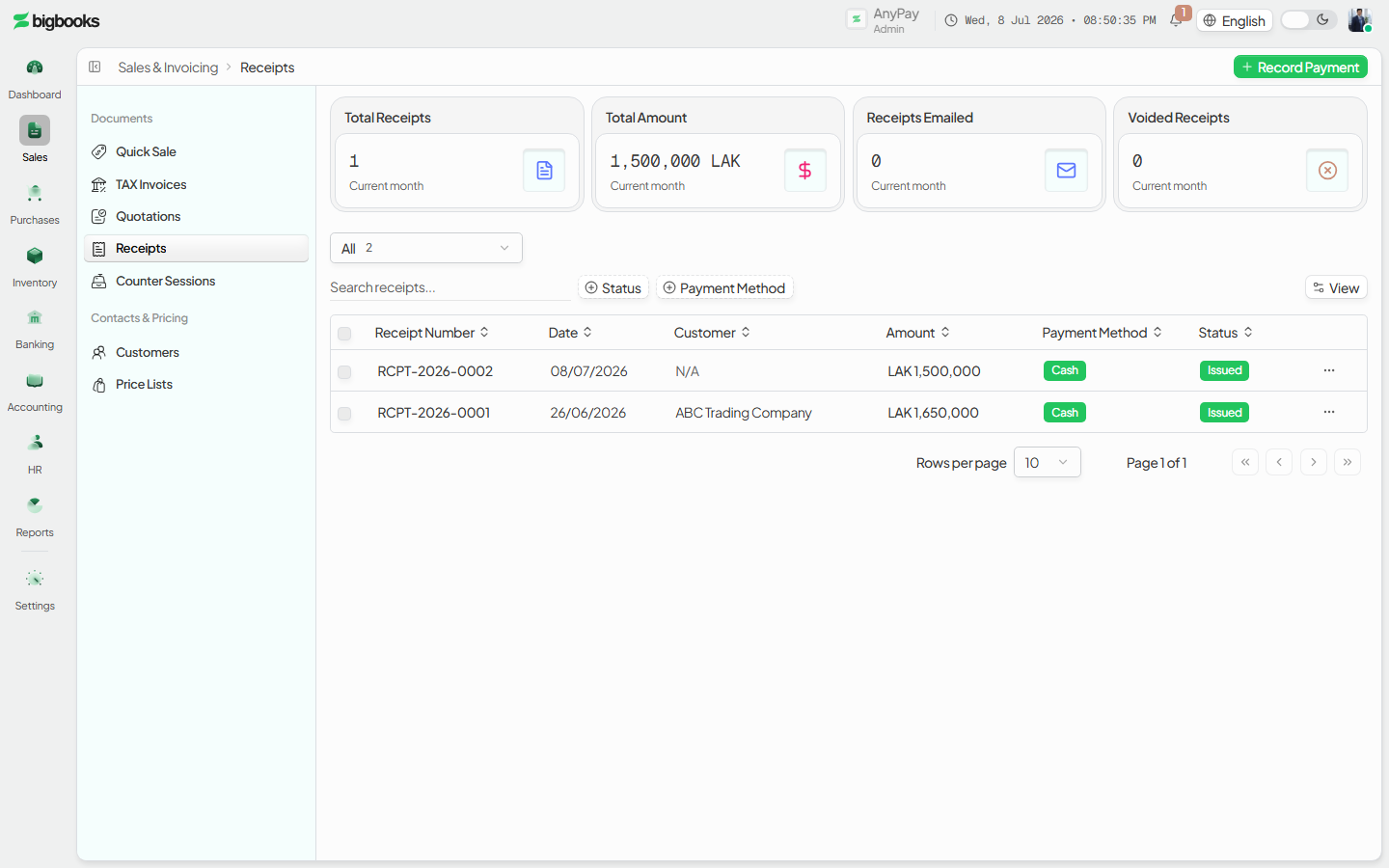The width and height of the screenshot is (1389, 868).
Task: Open actions menu for RCPT-2026-0001
Action: 1329,412
